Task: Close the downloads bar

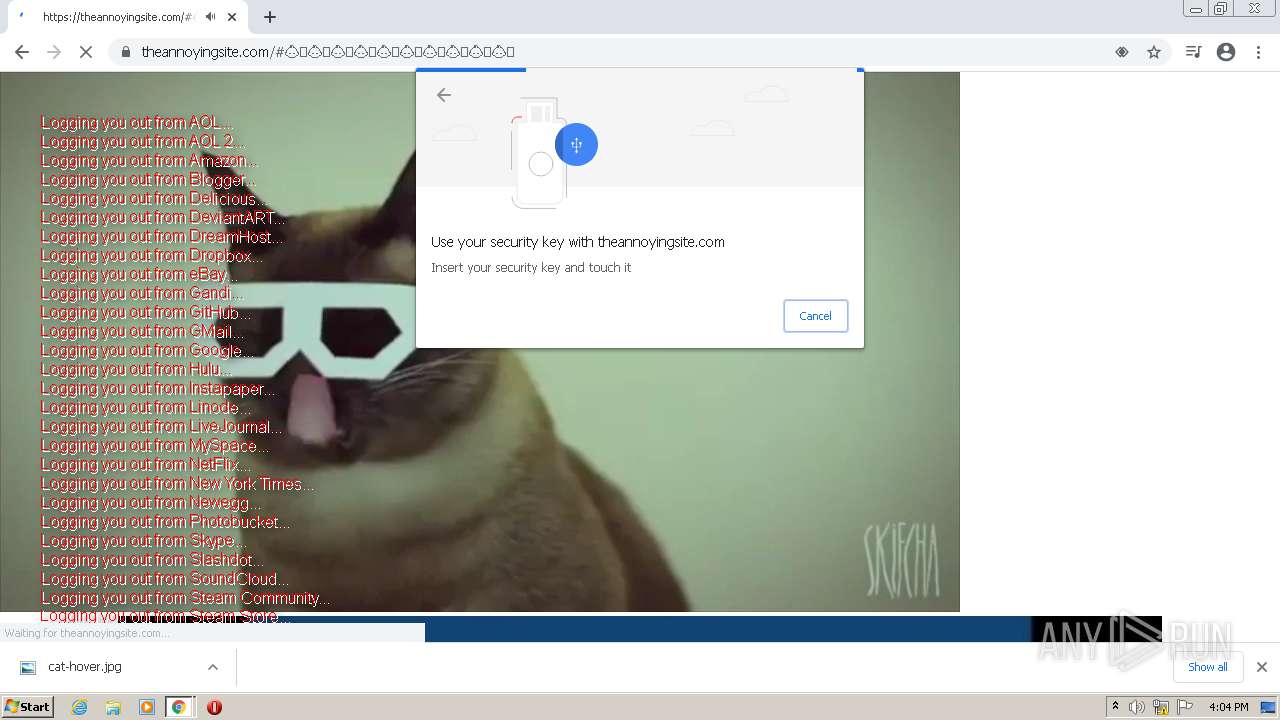Action: pos(1262,667)
